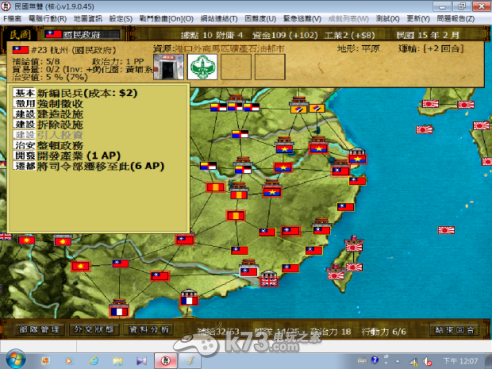Select the isolated Japanese flag in open sea
The image size is (492, 369).
446,230
